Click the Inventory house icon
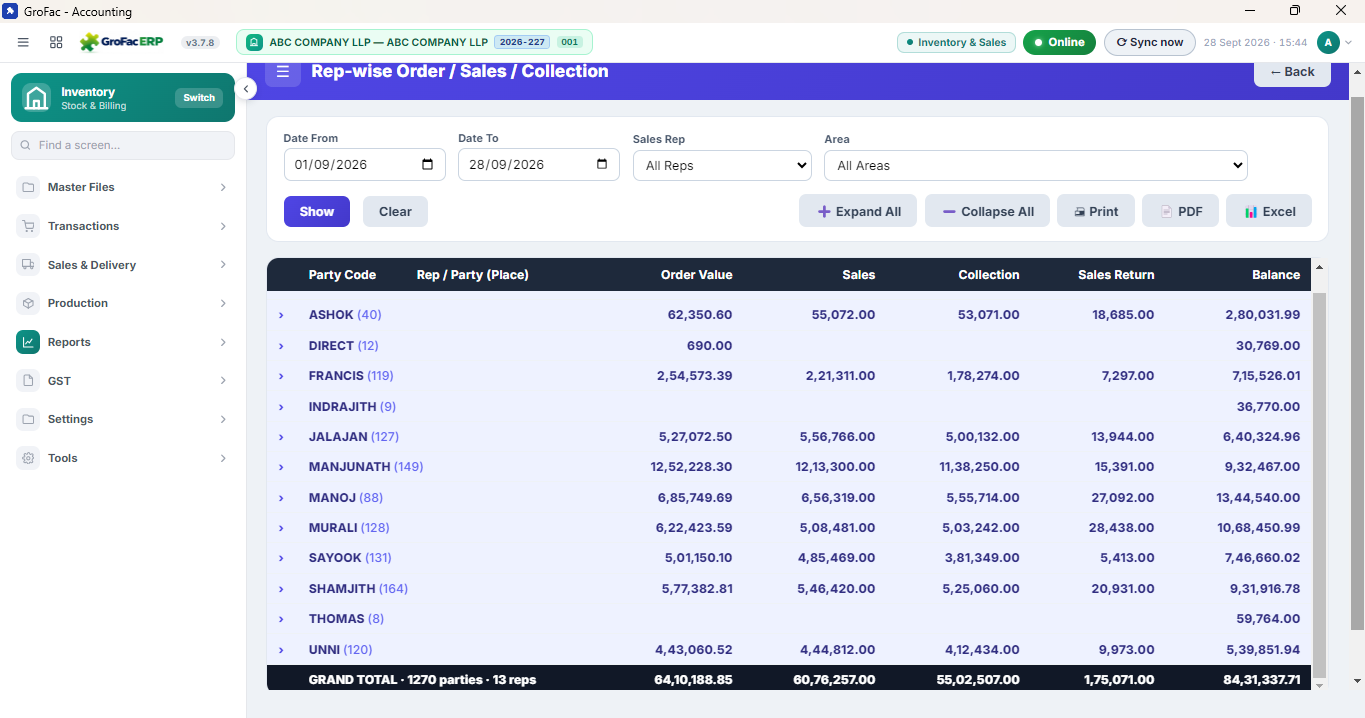Screen dimensions: 1365x718 pyautogui.click(x=36, y=98)
